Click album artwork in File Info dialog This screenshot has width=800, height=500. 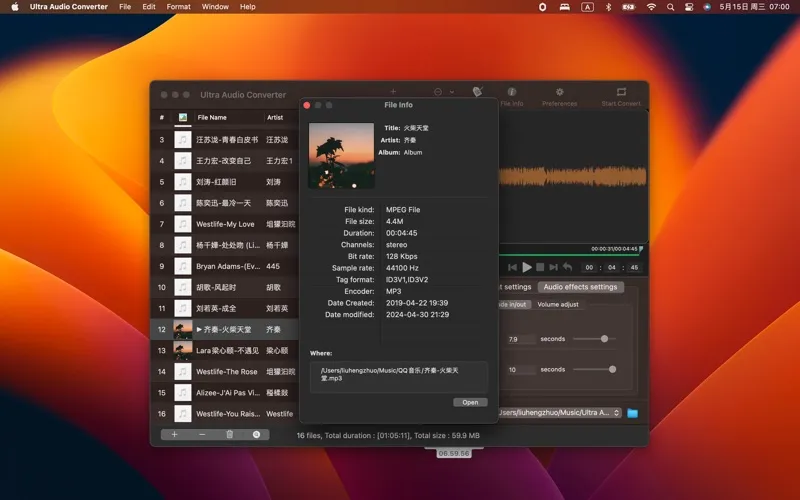click(341, 156)
